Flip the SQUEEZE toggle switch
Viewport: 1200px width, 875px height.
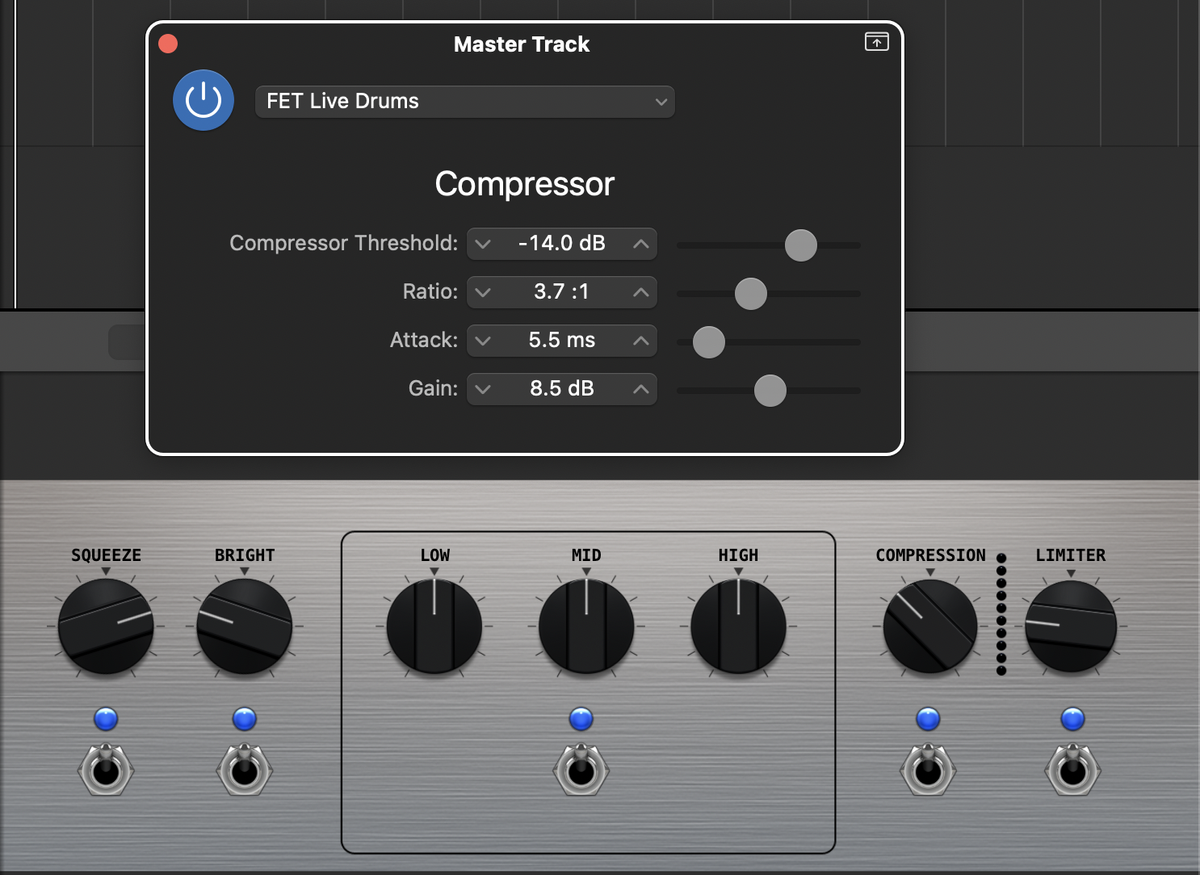(105, 770)
